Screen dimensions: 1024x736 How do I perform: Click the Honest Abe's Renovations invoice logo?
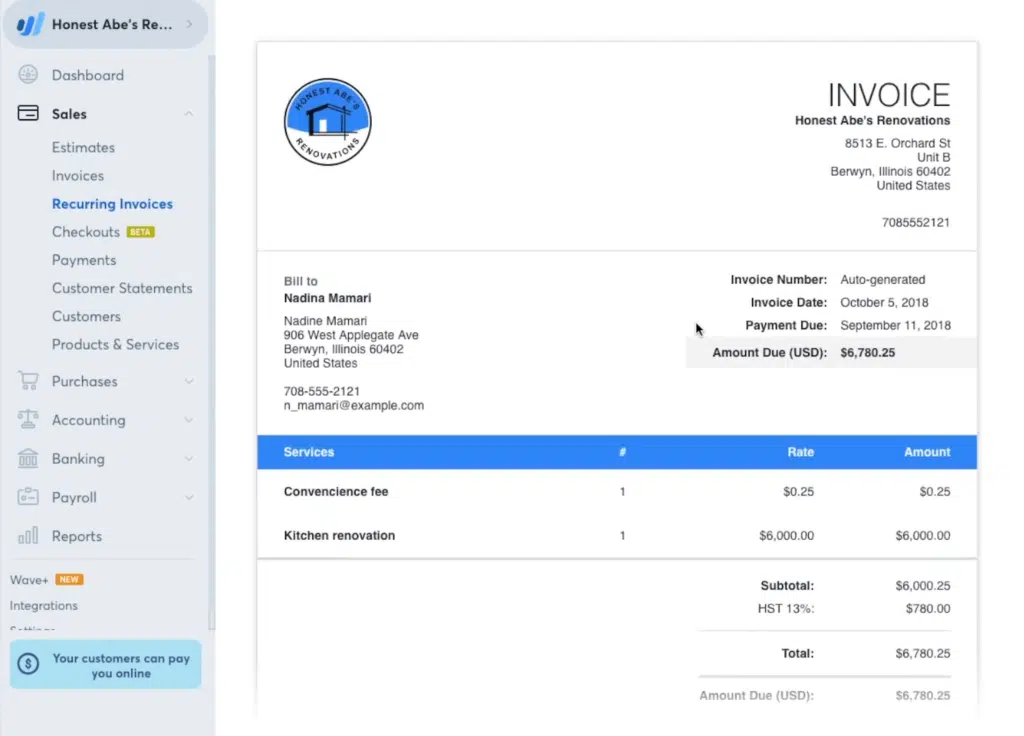pyautogui.click(x=327, y=122)
